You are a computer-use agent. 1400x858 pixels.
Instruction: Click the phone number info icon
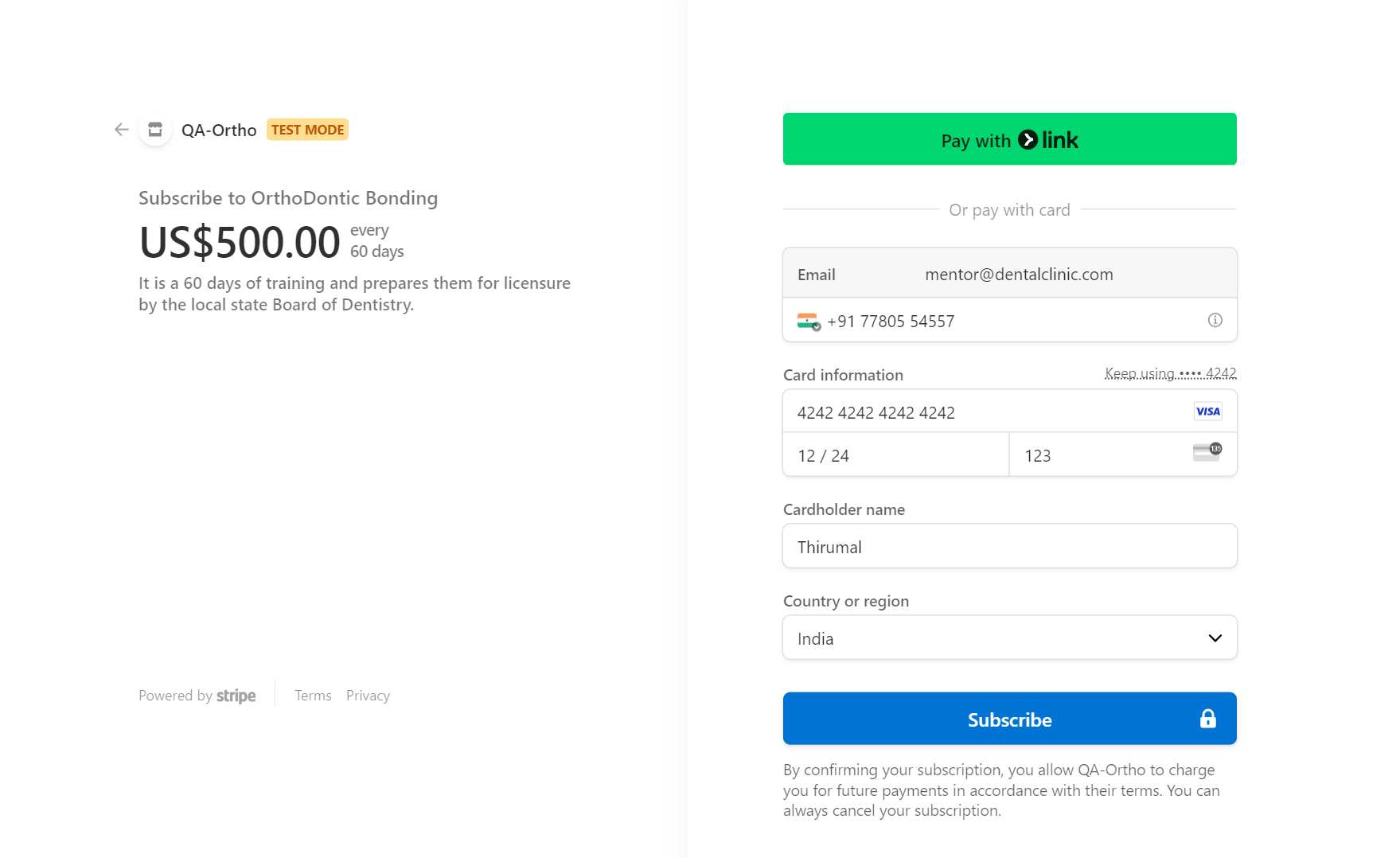(x=1215, y=320)
